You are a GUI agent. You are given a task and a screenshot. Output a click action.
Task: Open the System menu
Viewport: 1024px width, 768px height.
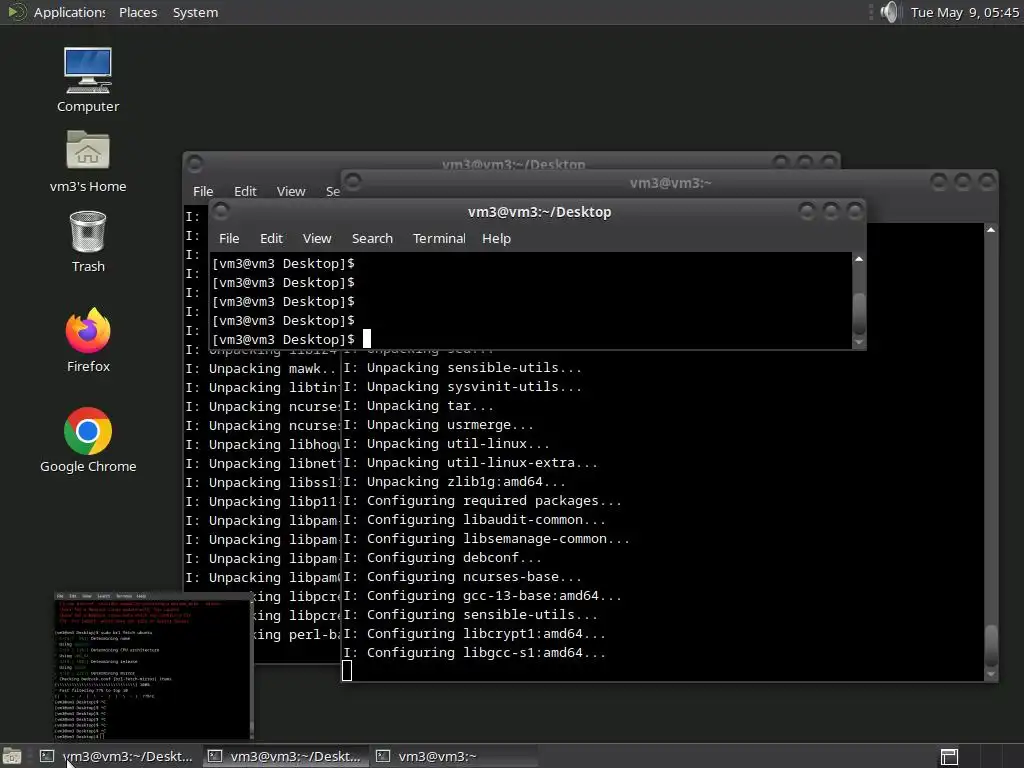tap(195, 12)
